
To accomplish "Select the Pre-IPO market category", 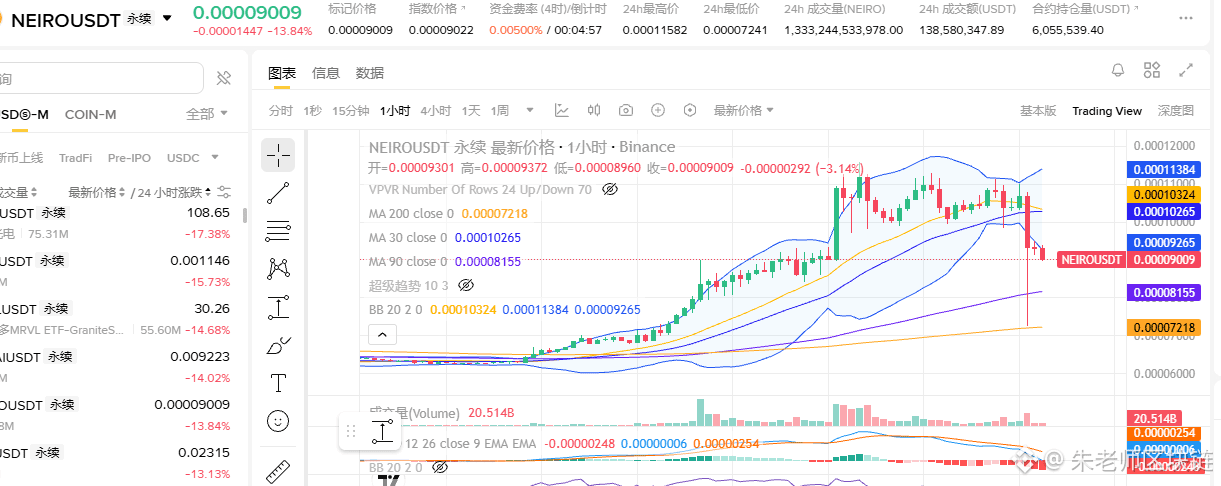I will coord(129,158).
